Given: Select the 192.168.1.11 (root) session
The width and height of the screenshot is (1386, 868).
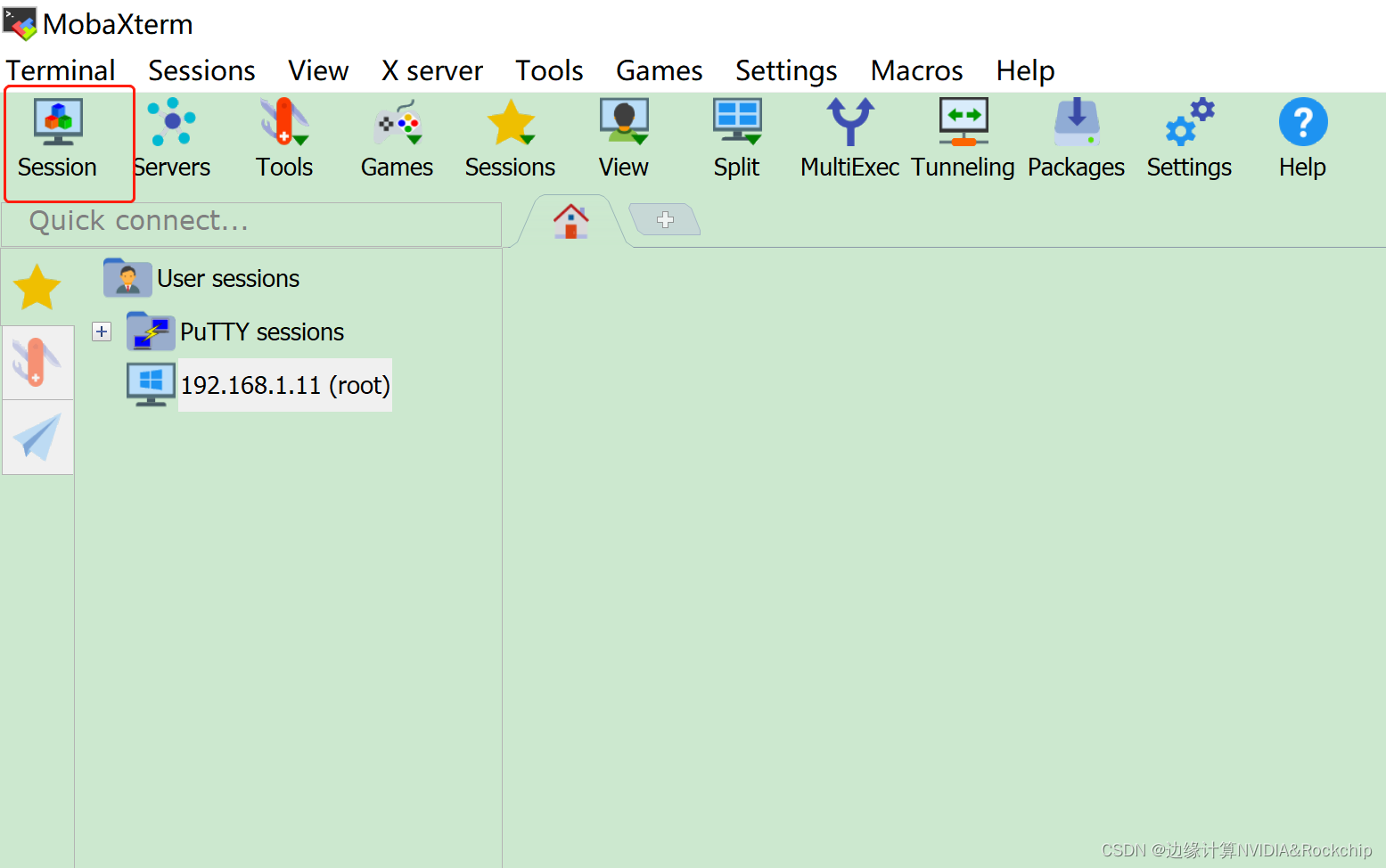Looking at the screenshot, I should tap(285, 385).
